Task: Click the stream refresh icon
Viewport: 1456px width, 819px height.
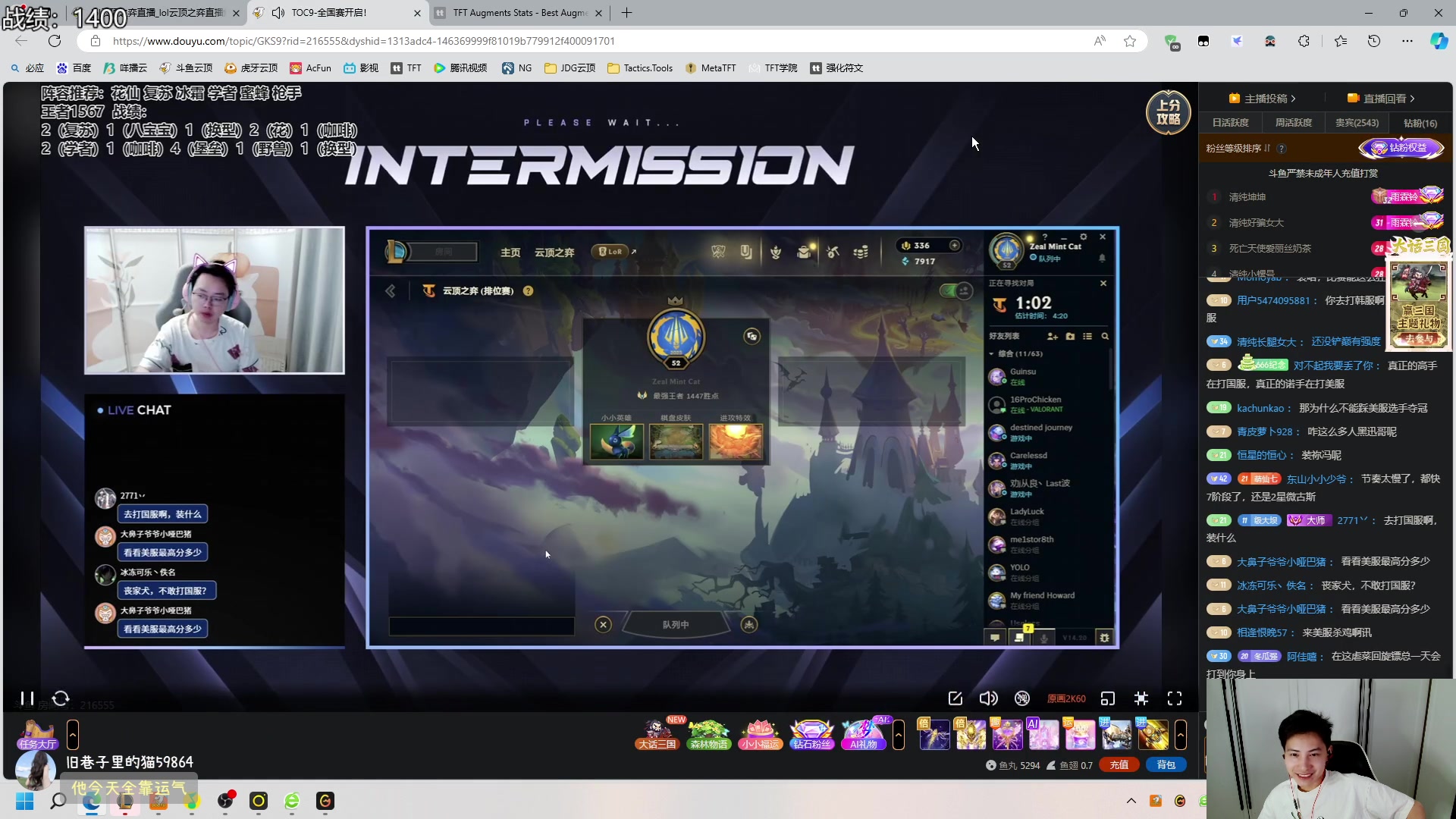Action: (x=61, y=698)
